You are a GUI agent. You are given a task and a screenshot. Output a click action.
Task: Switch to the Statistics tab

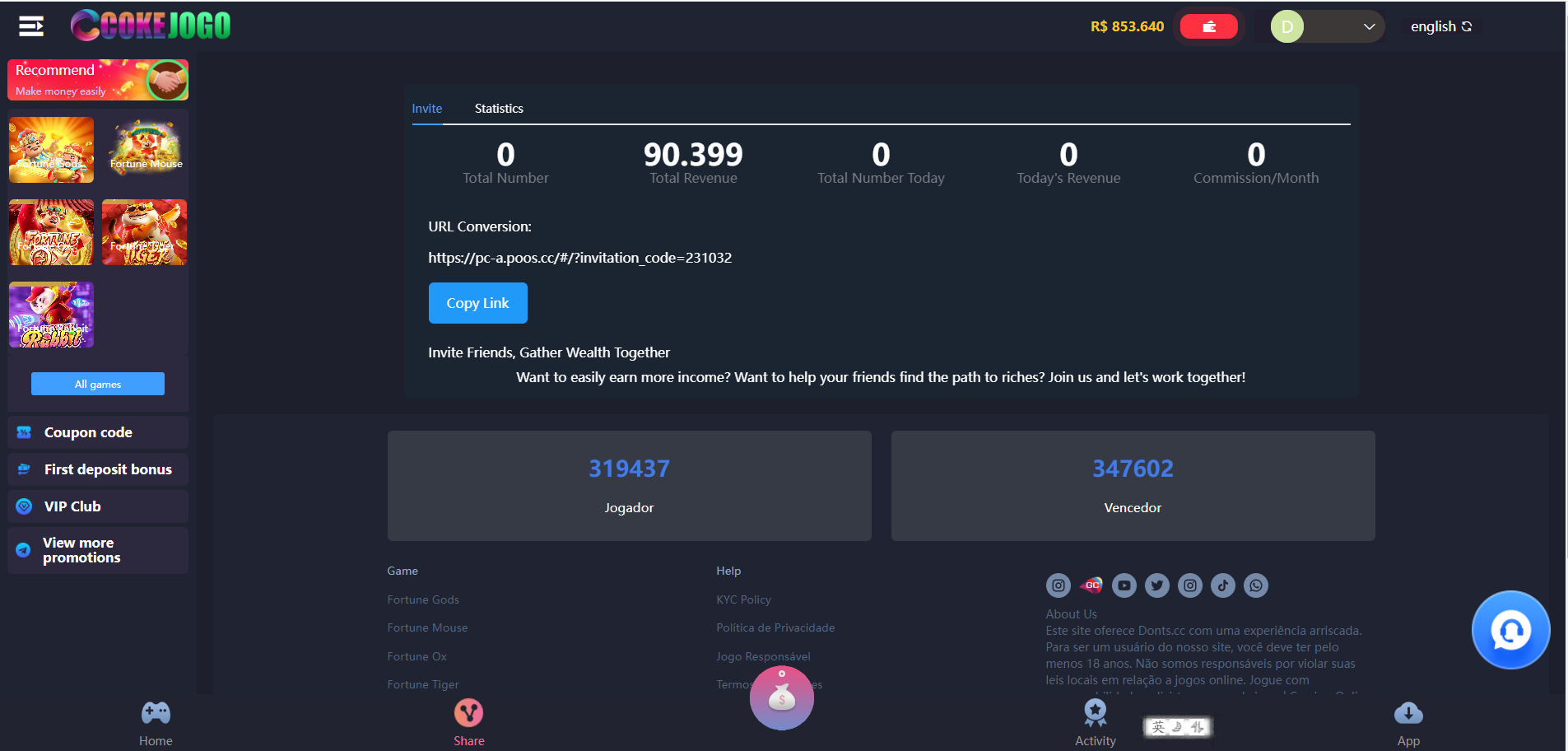(x=499, y=109)
